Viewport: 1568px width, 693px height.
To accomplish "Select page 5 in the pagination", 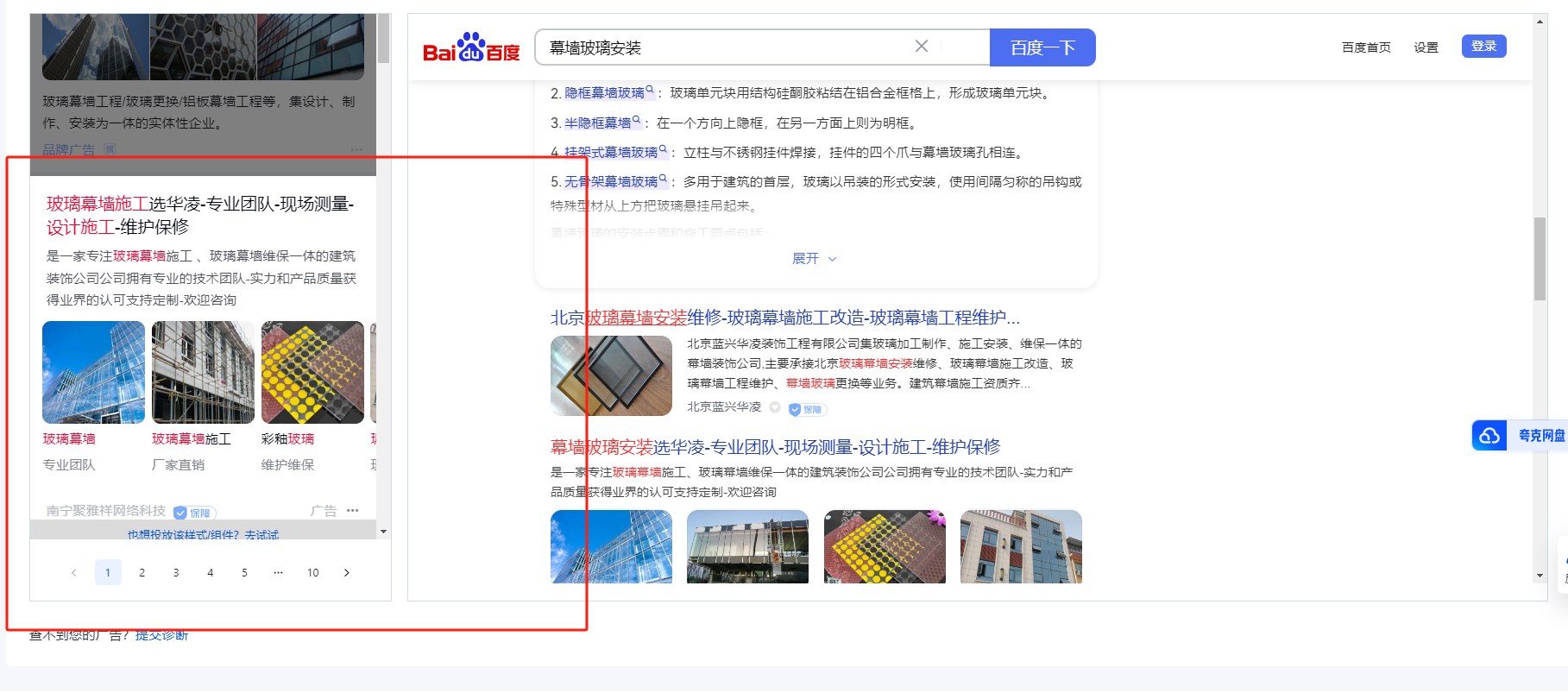I will coord(244,572).
